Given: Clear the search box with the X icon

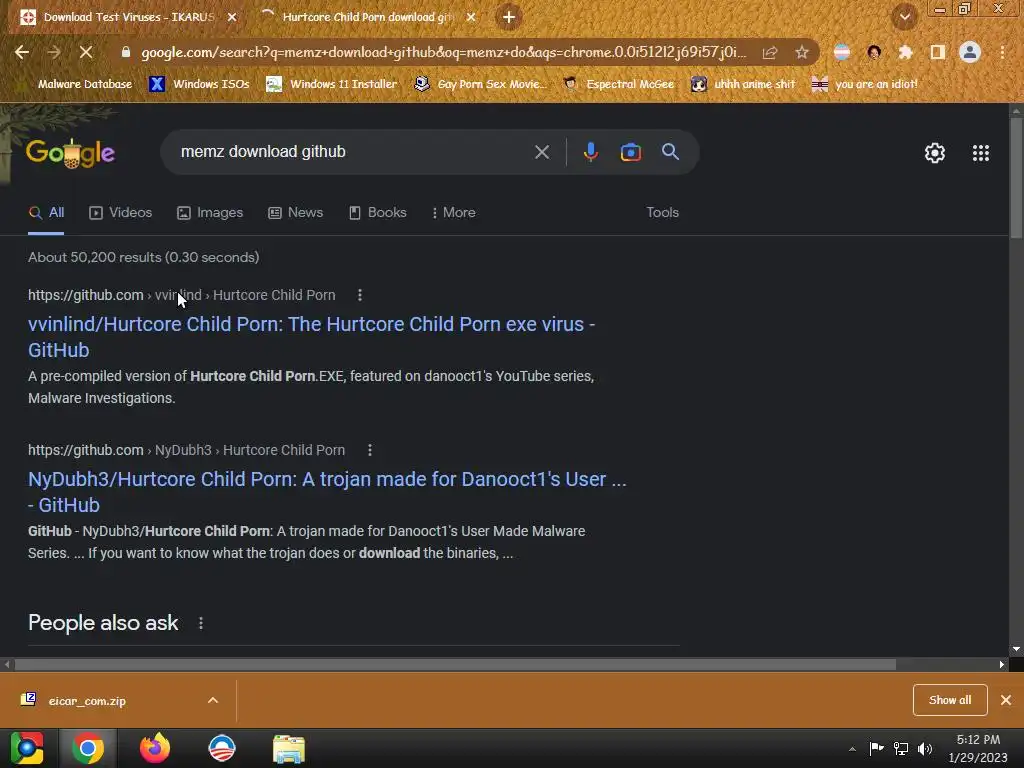Looking at the screenshot, I should tap(541, 152).
